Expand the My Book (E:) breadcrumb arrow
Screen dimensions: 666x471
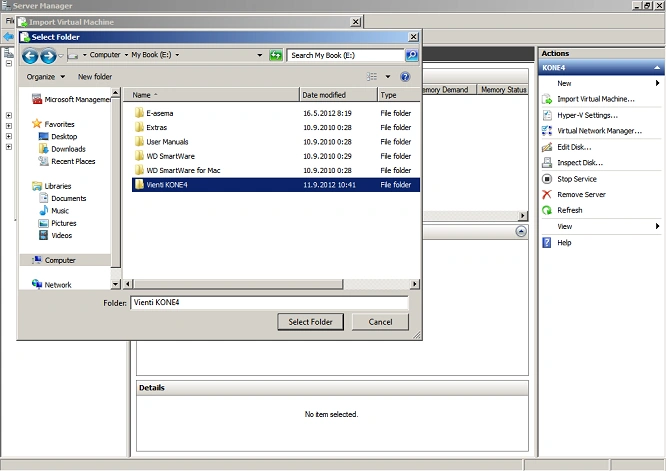click(x=177, y=55)
